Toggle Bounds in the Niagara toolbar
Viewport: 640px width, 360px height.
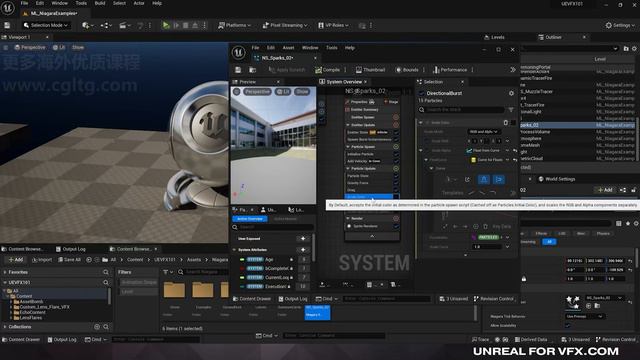click(407, 70)
